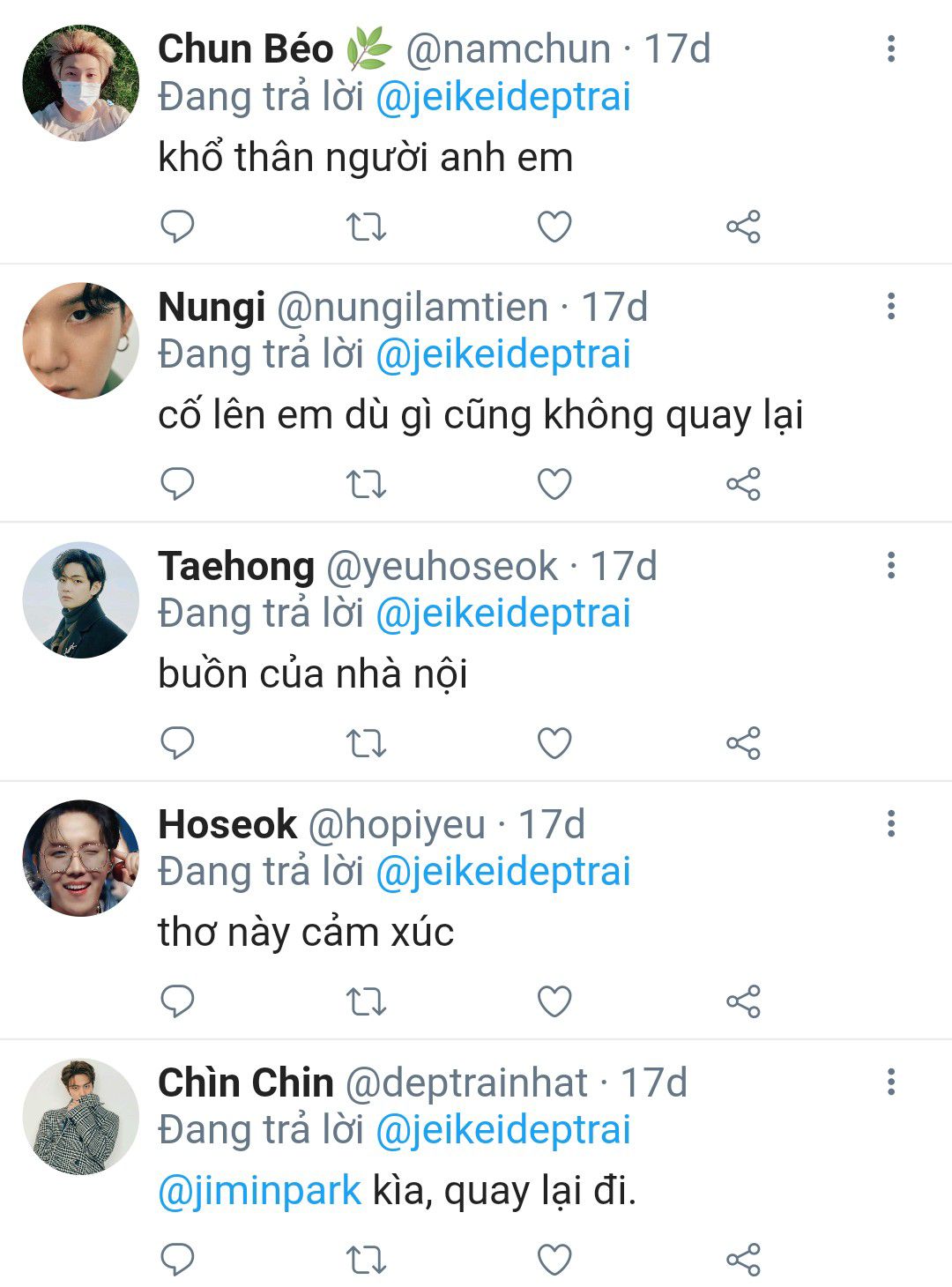
Task: Open Chun Béo's profile avatar
Action: [x=80, y=83]
